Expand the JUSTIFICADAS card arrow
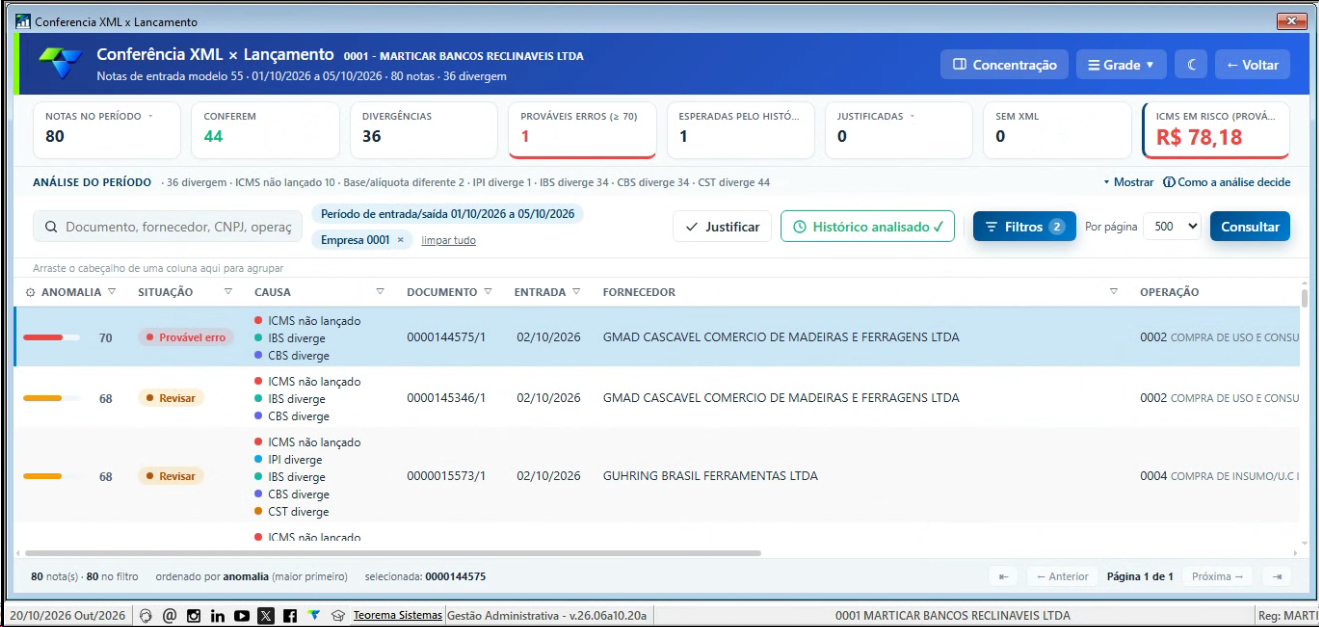 912,116
